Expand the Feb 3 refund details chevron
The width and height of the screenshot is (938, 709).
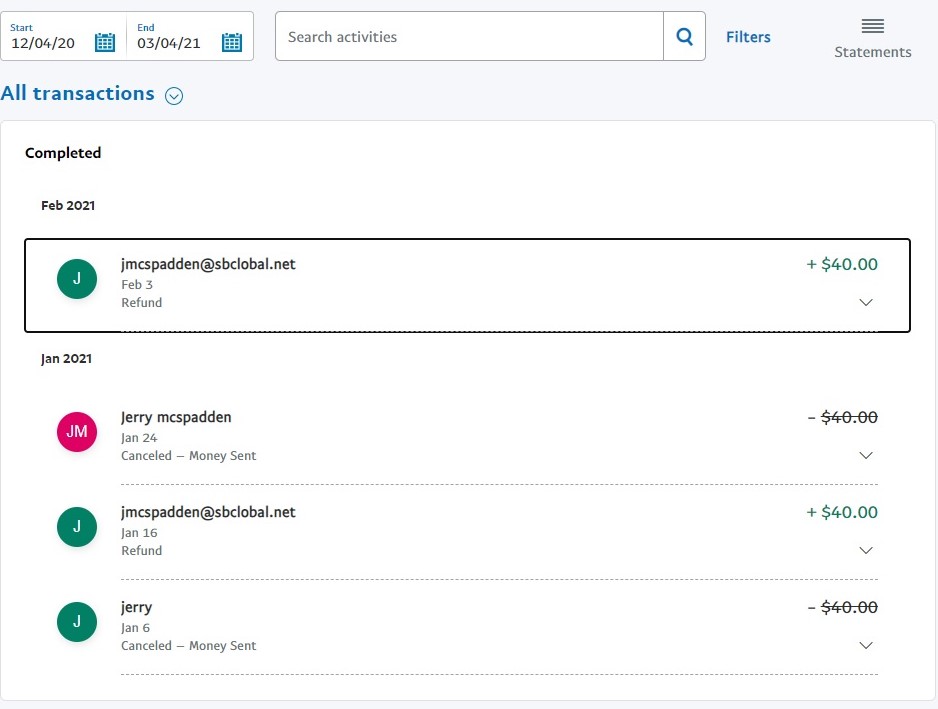coord(866,302)
